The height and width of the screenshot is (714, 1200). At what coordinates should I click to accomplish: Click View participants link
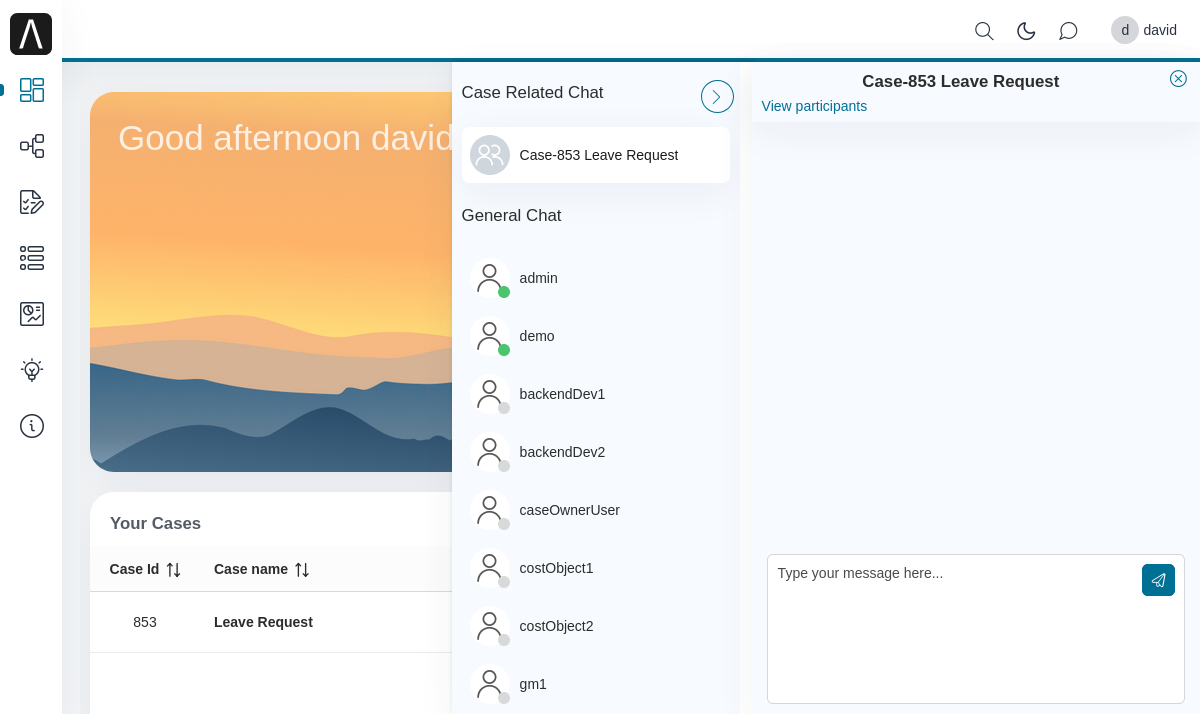[x=814, y=106]
